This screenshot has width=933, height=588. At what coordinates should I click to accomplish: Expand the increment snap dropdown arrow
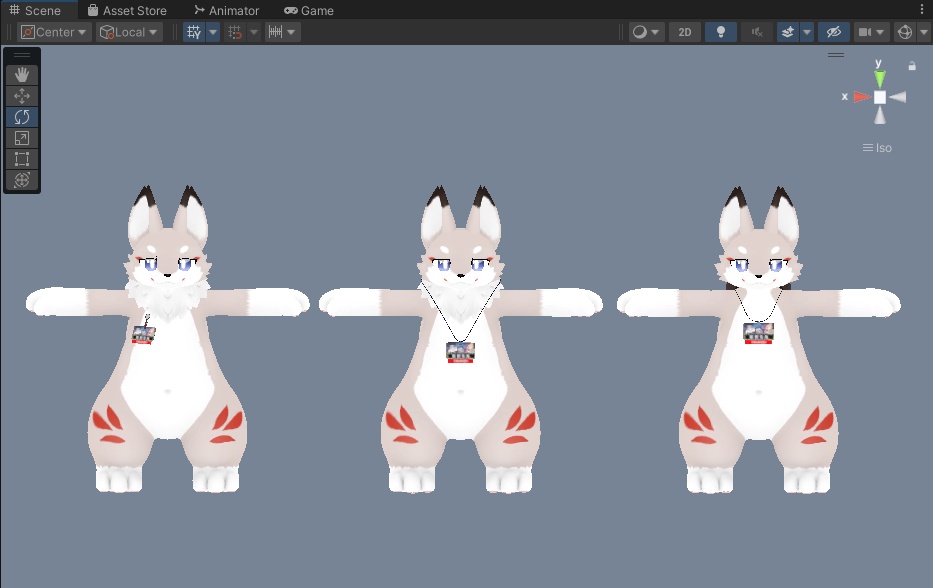(x=292, y=32)
